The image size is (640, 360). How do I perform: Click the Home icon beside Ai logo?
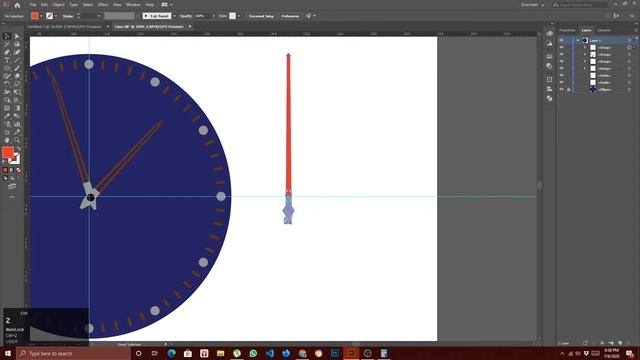pyautogui.click(x=17, y=5)
